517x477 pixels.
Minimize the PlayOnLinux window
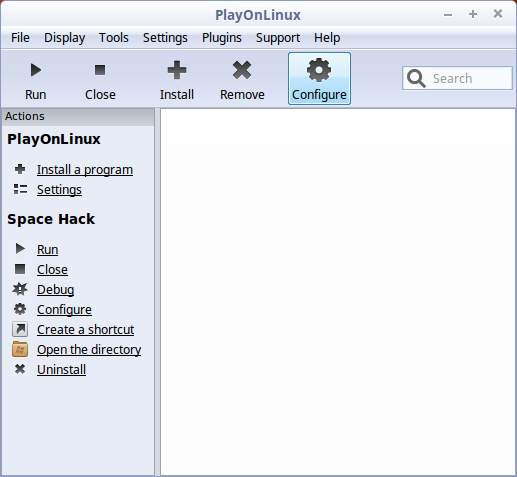click(448, 15)
